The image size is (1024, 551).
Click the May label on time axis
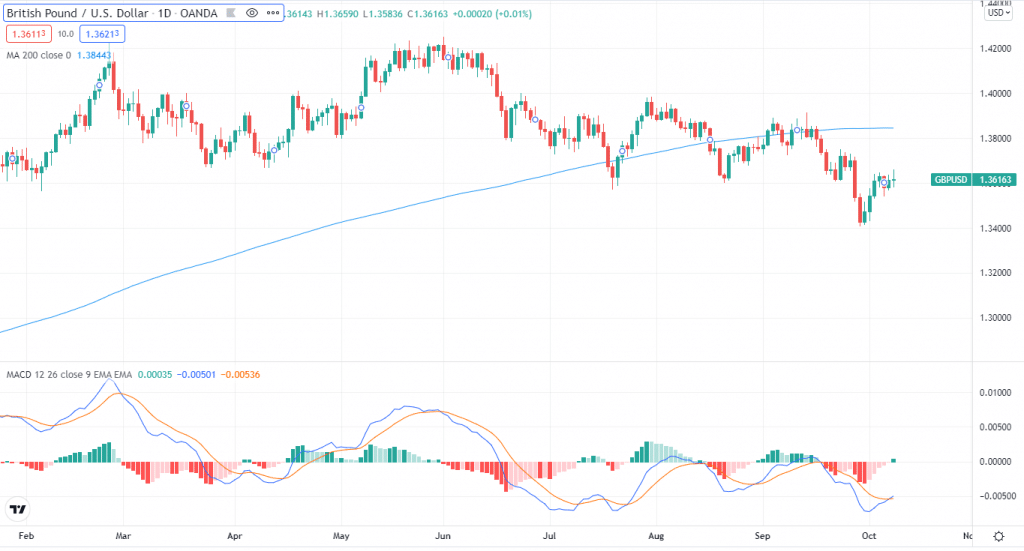pos(341,536)
